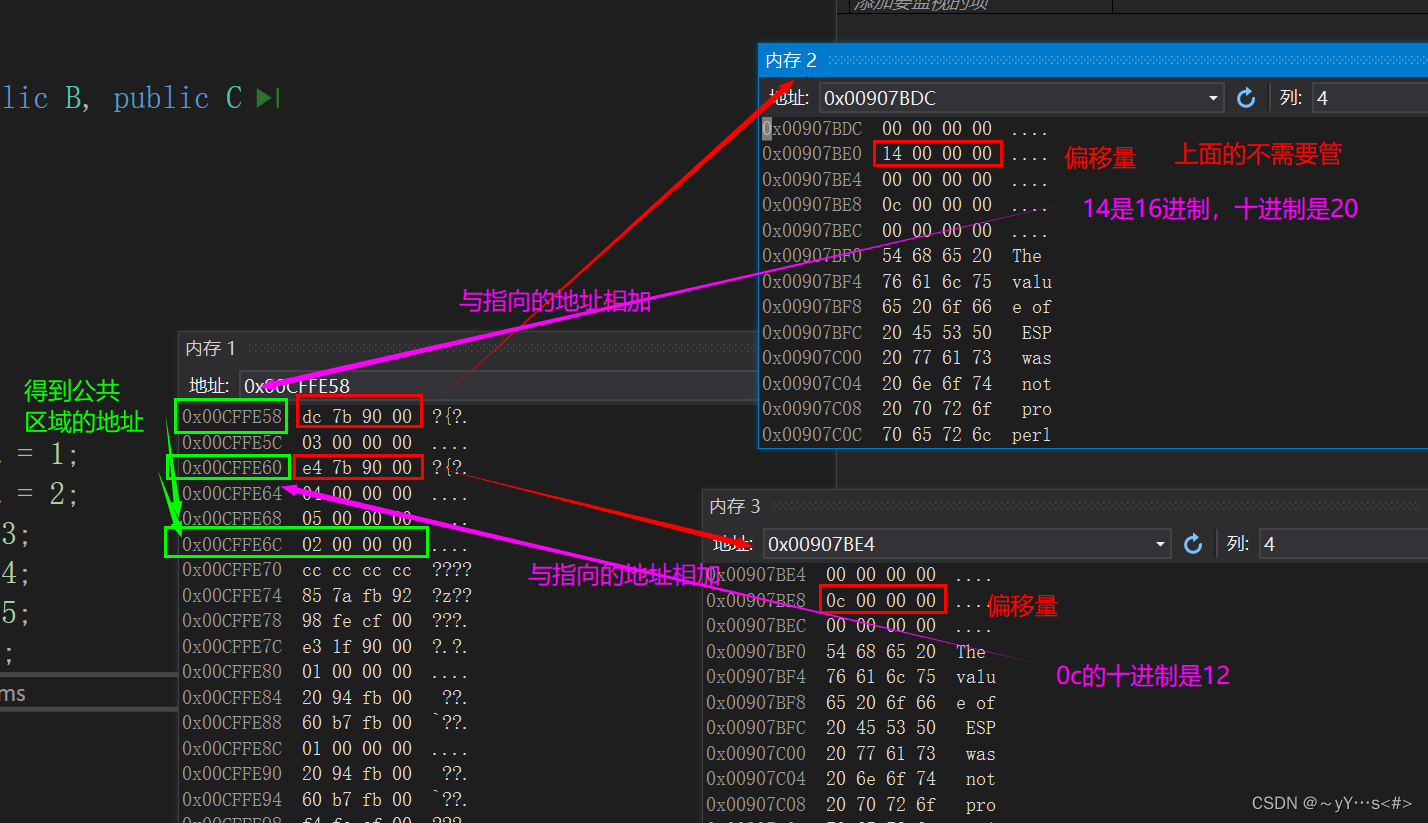Click row 0x00907BDC in 内存 2
The height and width of the screenshot is (823, 1428).
coord(906,129)
